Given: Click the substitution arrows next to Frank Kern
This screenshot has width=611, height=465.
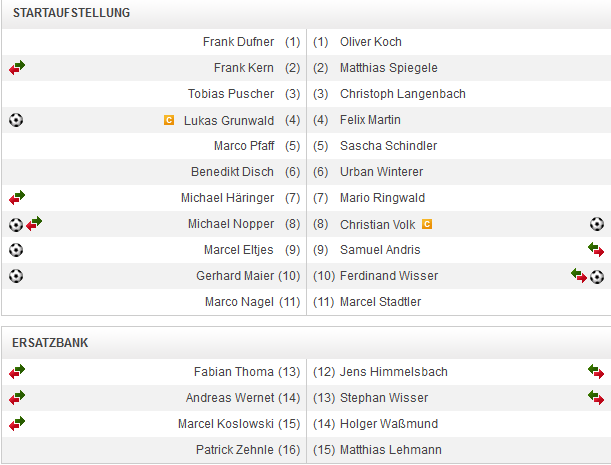Looking at the screenshot, I should tap(17, 68).
